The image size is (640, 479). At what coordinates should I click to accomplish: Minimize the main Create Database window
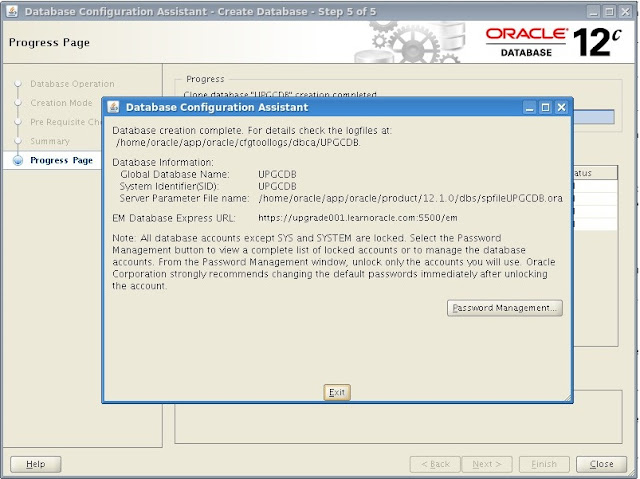click(x=593, y=11)
